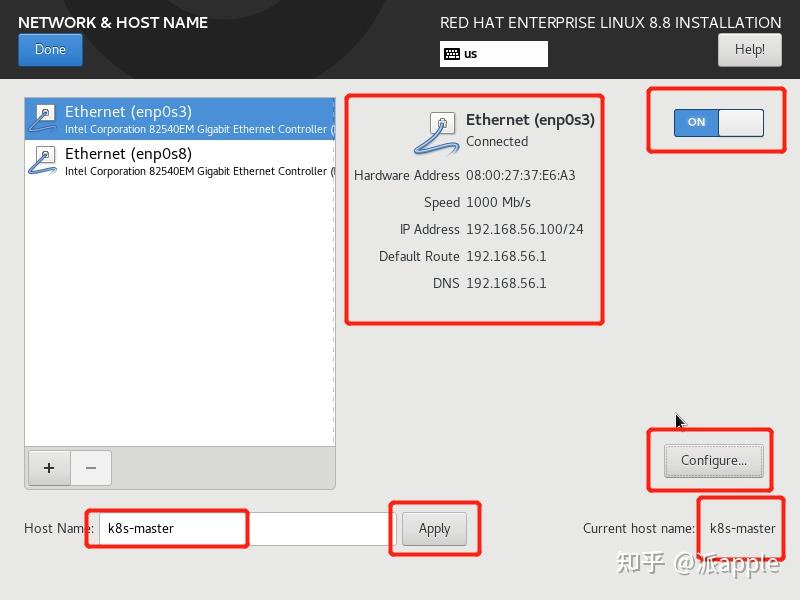Viewport: 800px width, 600px height.
Task: Click current host name k8s-master text
Action: pos(742,529)
